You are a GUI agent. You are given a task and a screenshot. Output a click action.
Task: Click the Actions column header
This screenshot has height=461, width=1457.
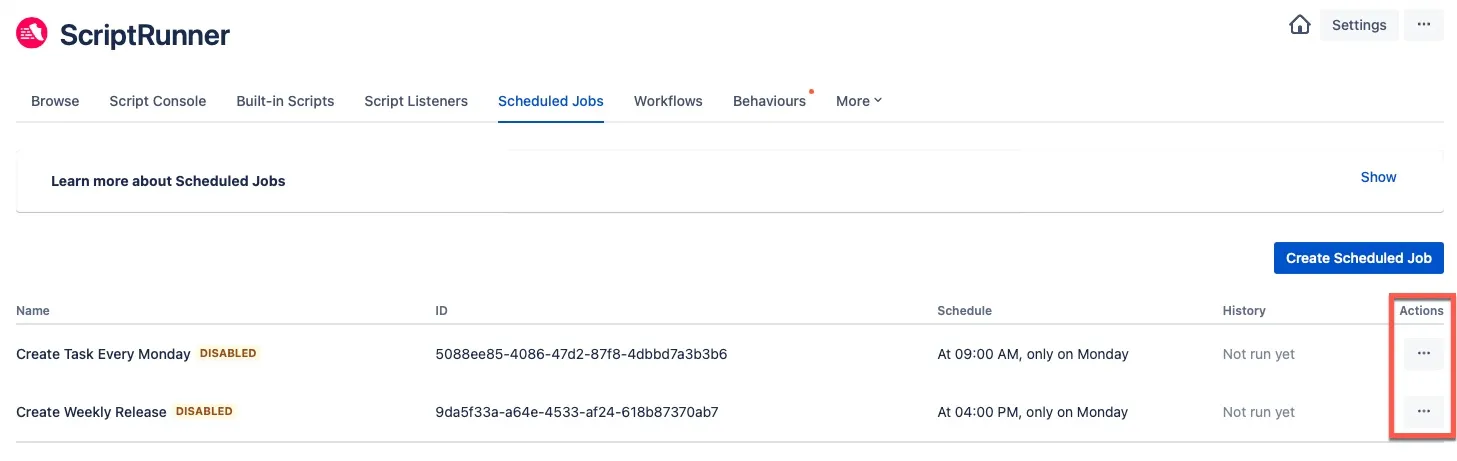(1421, 311)
